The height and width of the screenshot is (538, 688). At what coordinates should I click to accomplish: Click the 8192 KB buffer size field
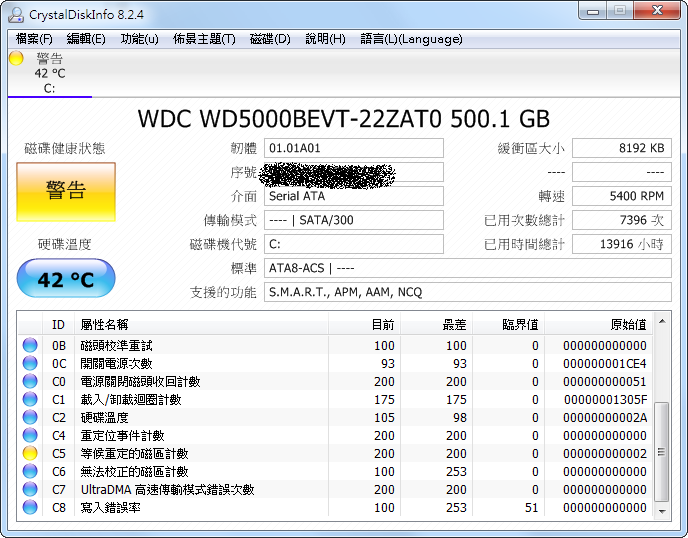coord(622,148)
